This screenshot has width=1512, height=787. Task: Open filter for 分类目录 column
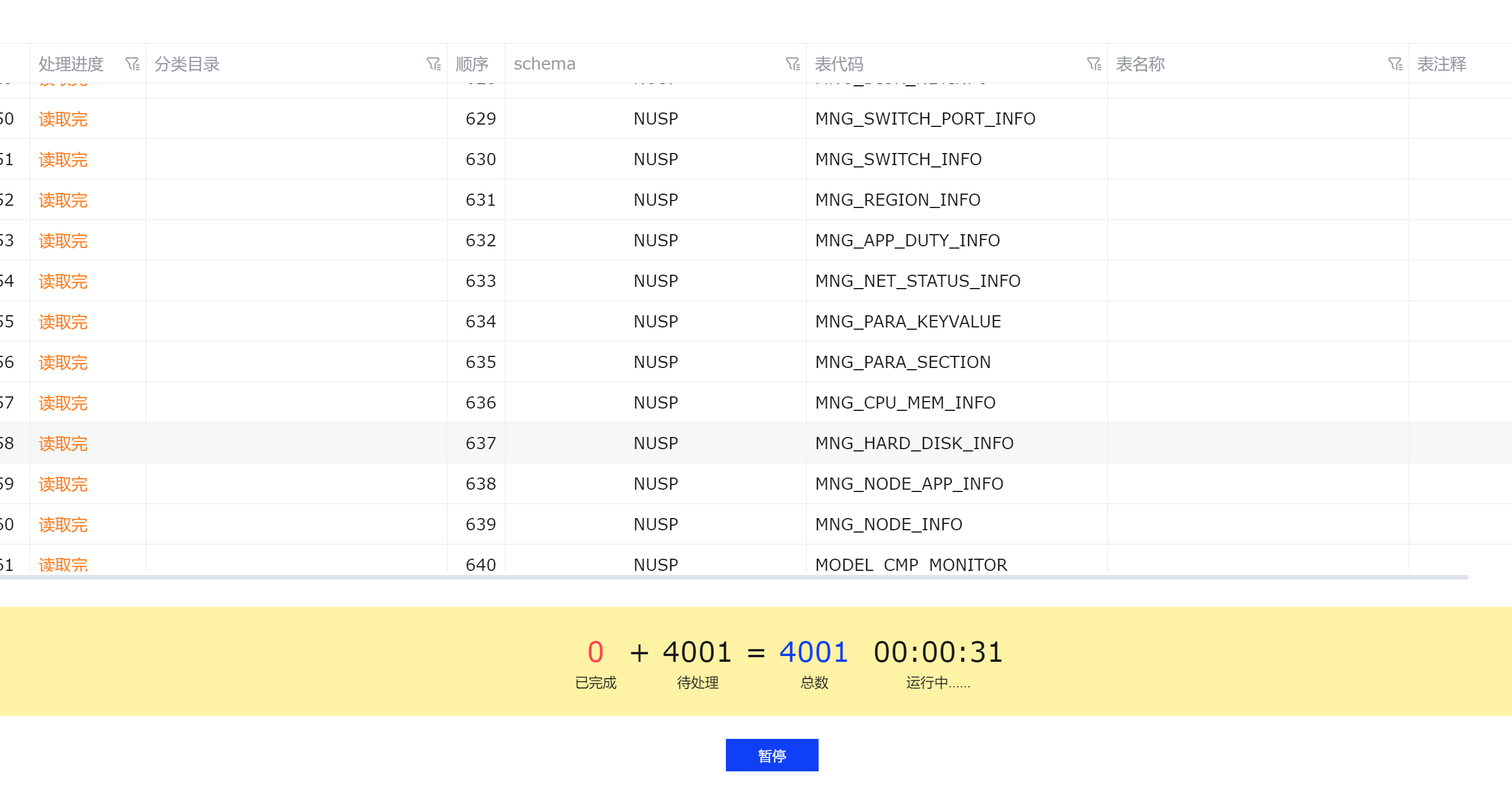pos(434,63)
